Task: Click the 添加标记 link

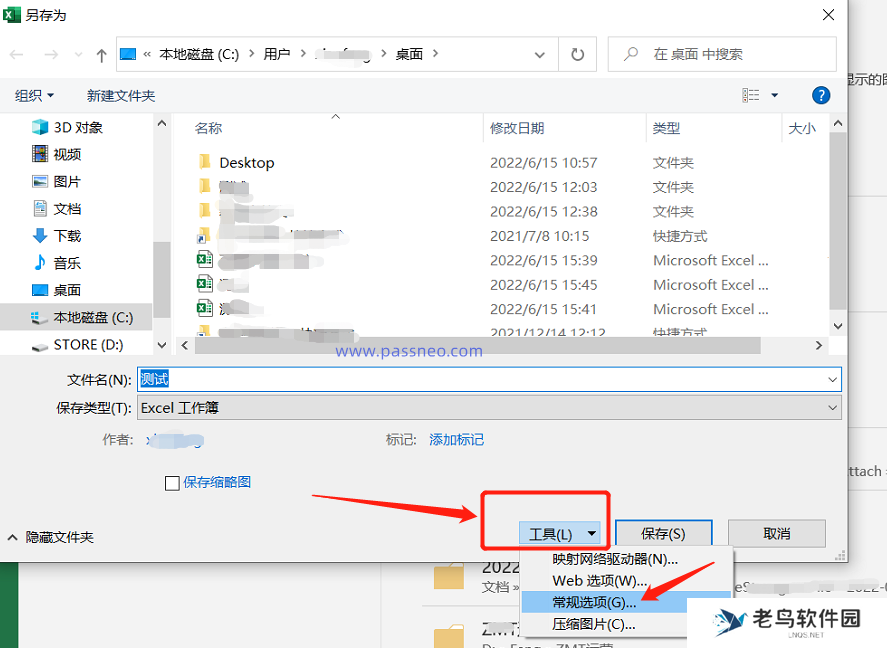Action: click(x=456, y=439)
